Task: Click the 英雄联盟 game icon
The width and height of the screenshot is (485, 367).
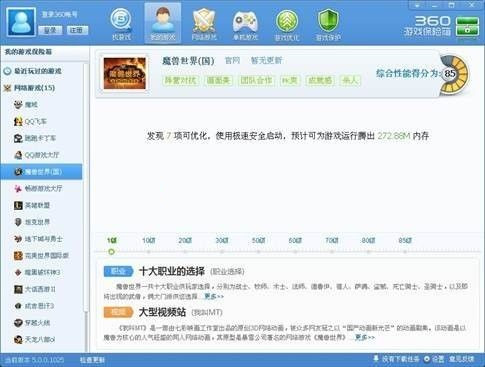Action: point(18,205)
